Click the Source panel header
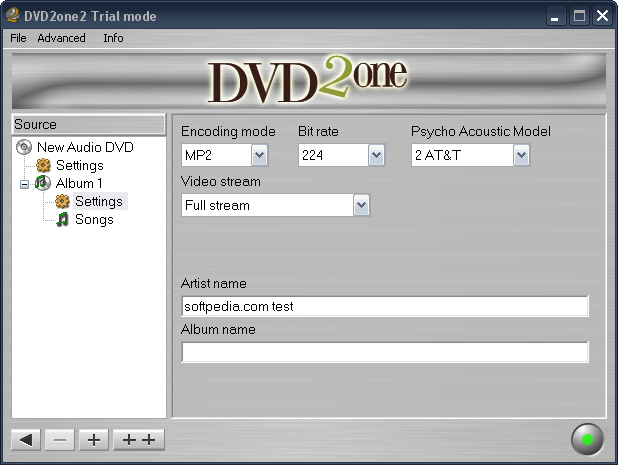This screenshot has width=618, height=465. click(89, 125)
